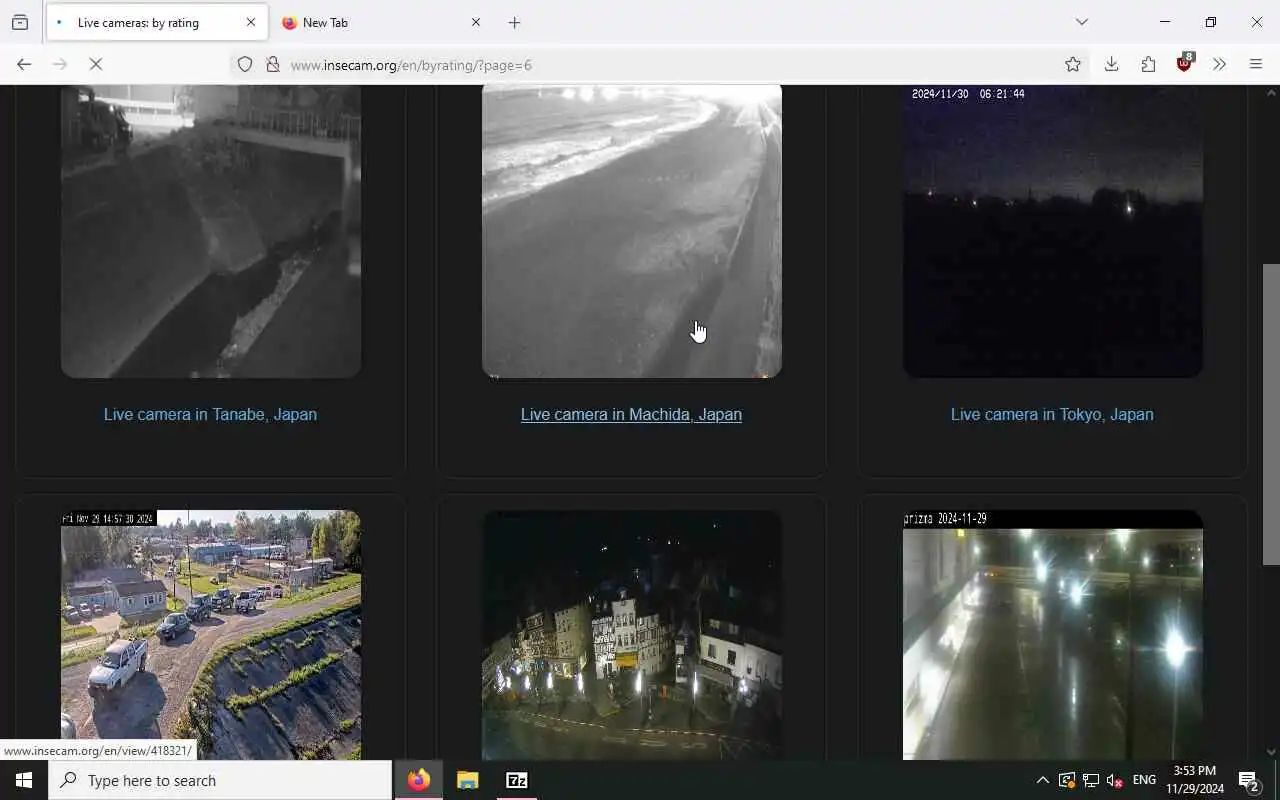This screenshot has width=1280, height=800.
Task: Close the Live cameras tab
Action: 251,22
